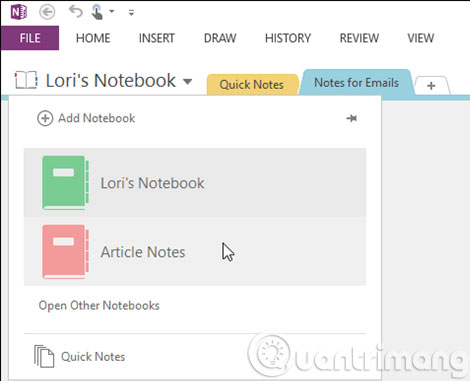Viewport: 470px width, 381px height.
Task: Switch to the HISTORY ribbon tab
Action: coord(288,38)
